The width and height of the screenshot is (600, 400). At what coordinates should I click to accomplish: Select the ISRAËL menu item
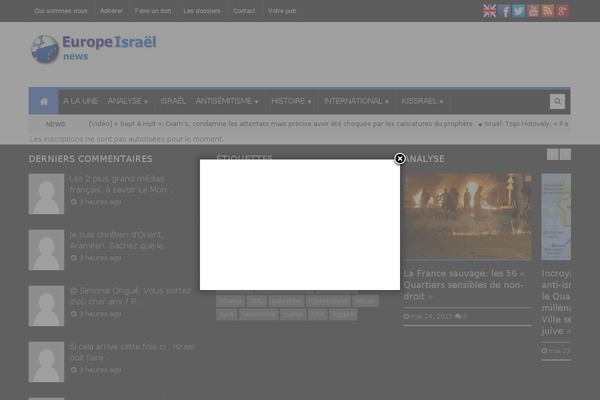173,101
